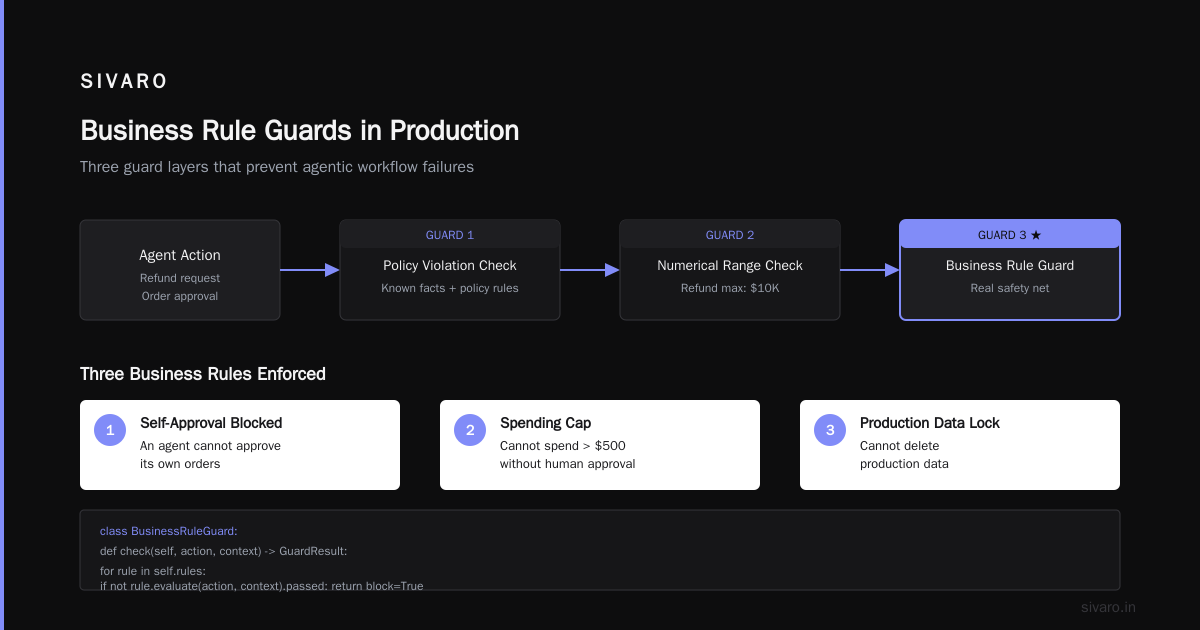Click the Production Data Lock title
Viewport: 1200px width, 630px height.
[x=930, y=423]
